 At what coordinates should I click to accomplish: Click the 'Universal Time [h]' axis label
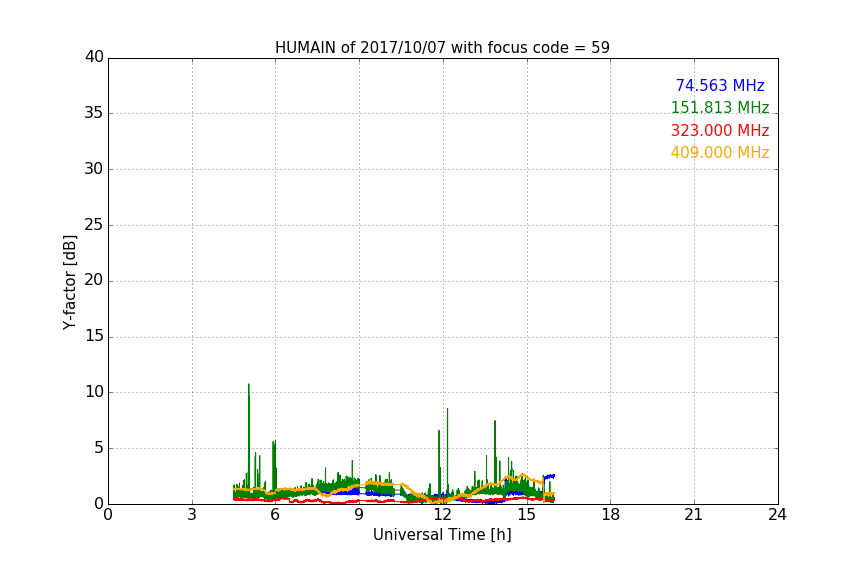click(442, 535)
